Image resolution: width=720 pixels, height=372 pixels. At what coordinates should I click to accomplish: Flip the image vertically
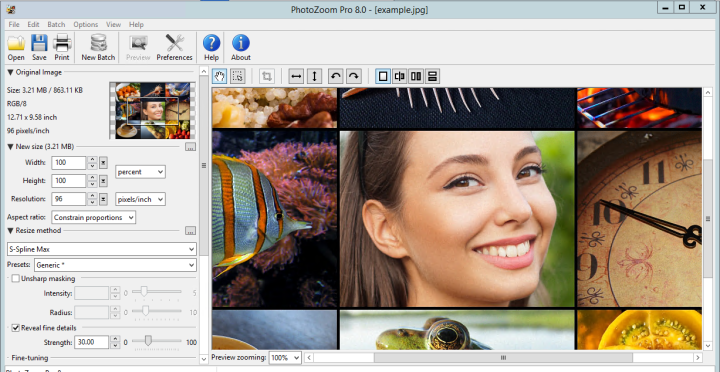[x=315, y=76]
